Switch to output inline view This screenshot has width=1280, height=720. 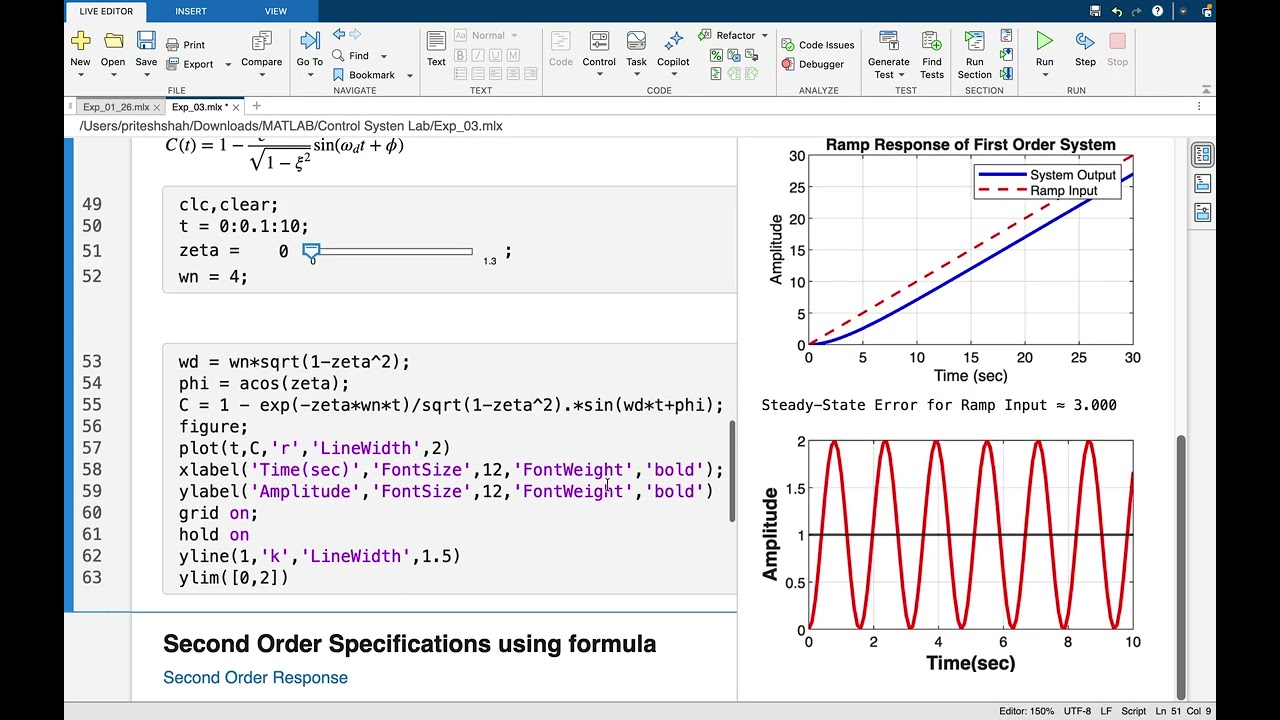coord(1202,184)
